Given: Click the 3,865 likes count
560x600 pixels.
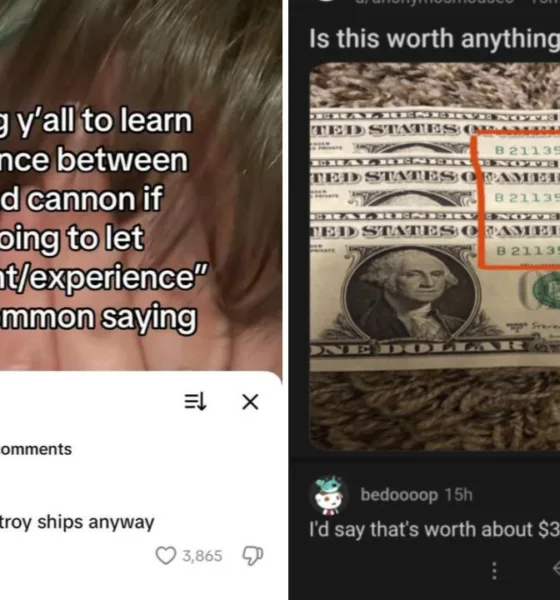Looking at the screenshot, I should point(202,556).
